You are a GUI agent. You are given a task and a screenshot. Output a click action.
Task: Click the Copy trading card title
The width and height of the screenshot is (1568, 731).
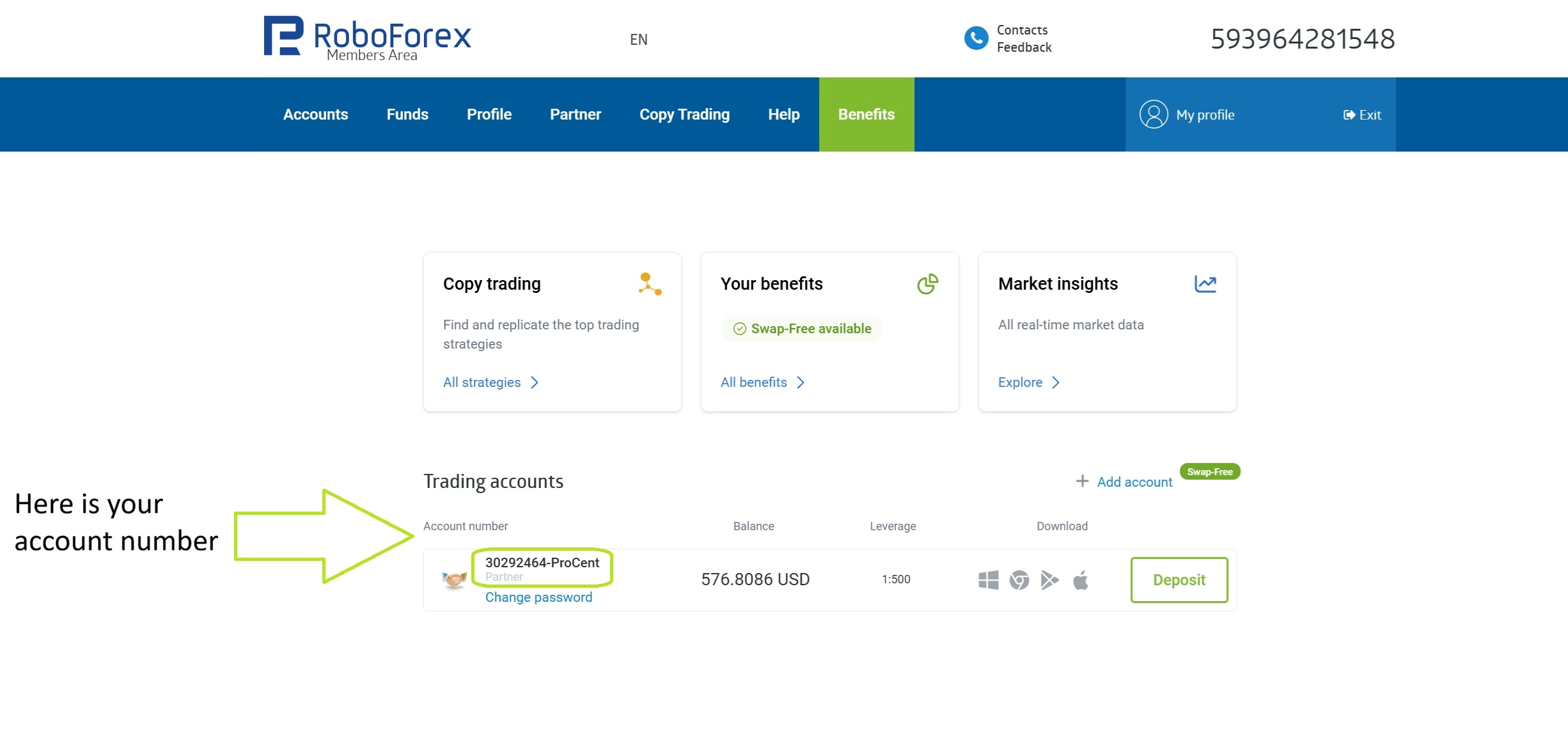click(x=492, y=284)
